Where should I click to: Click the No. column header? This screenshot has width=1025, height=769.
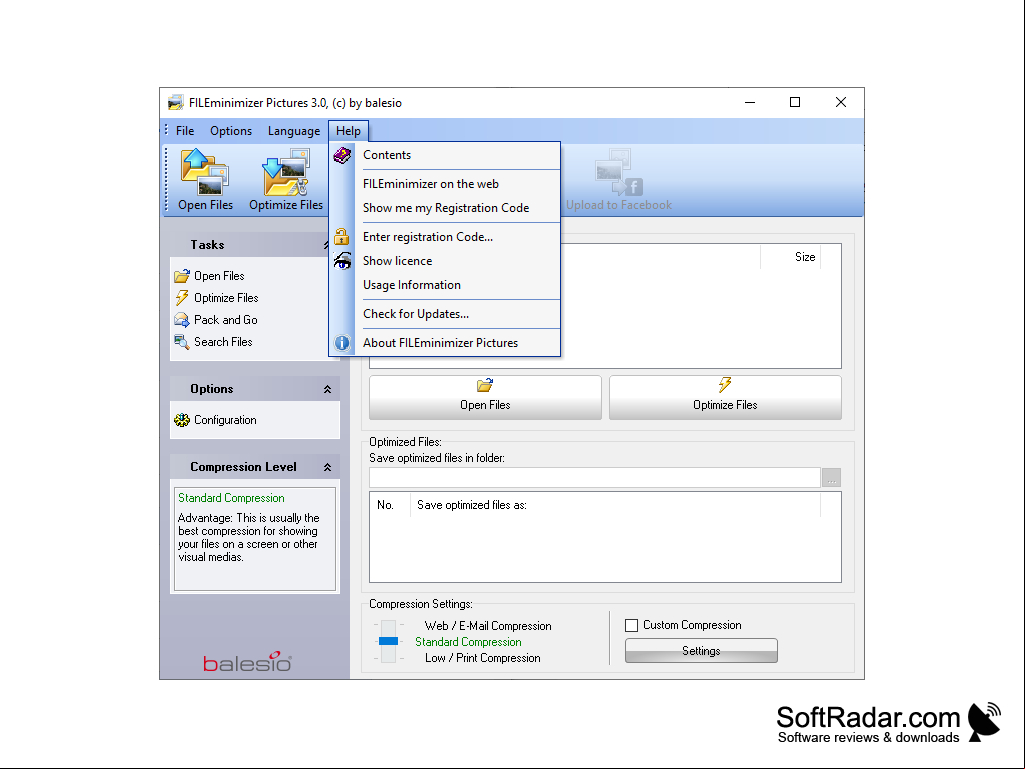pos(390,505)
